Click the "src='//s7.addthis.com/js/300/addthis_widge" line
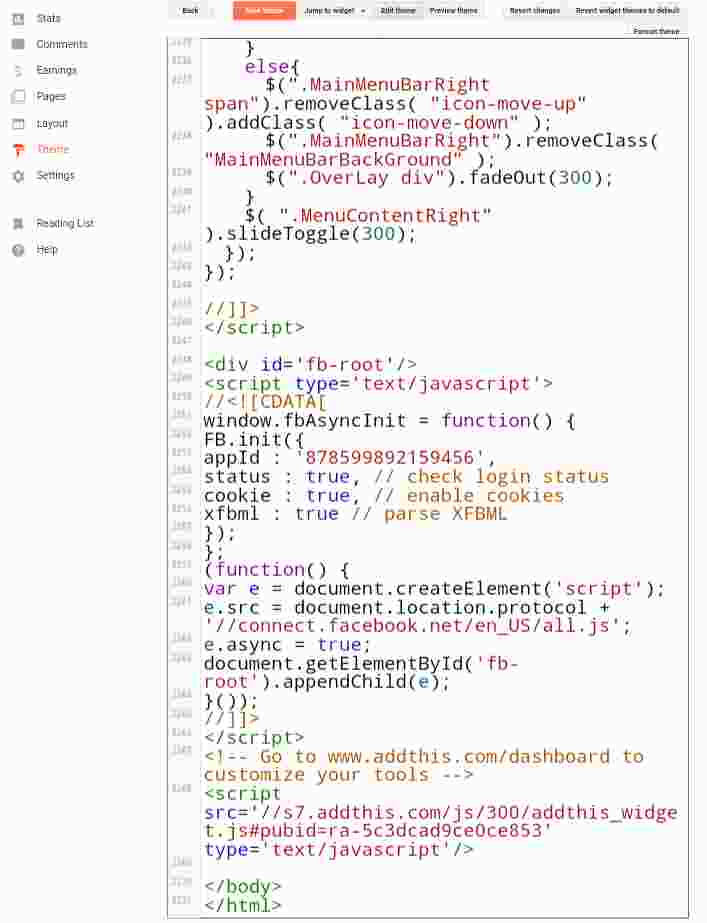This screenshot has height=923, width=707. click(440, 812)
